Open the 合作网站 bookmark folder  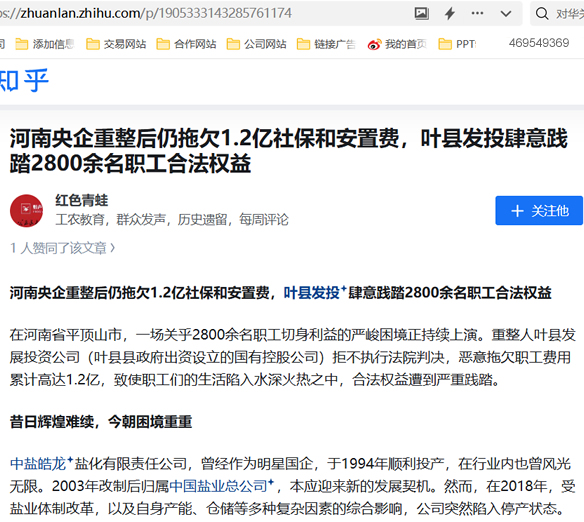[186, 44]
